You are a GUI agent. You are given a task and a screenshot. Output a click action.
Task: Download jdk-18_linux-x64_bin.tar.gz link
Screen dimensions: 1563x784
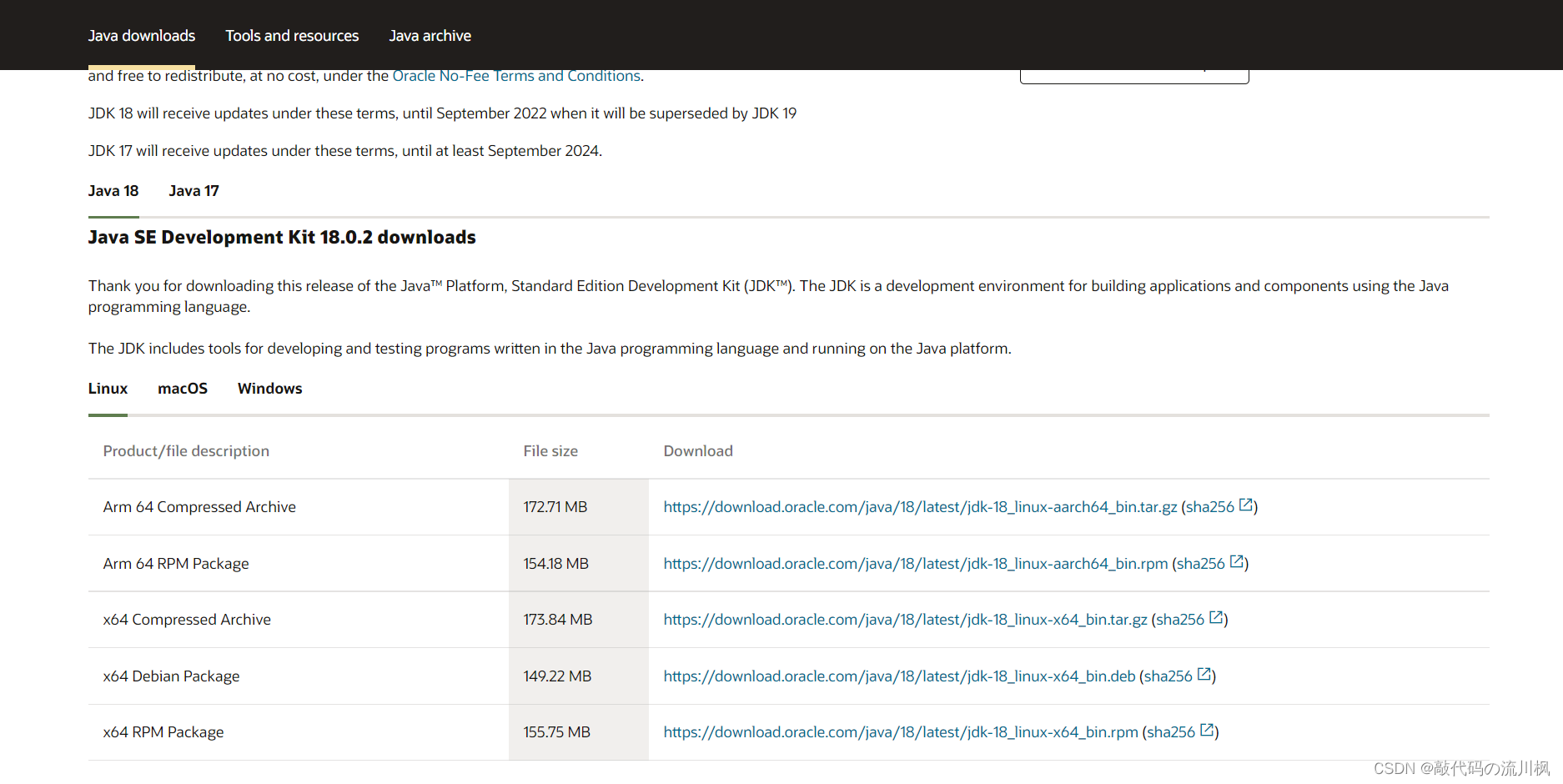pyautogui.click(x=905, y=620)
